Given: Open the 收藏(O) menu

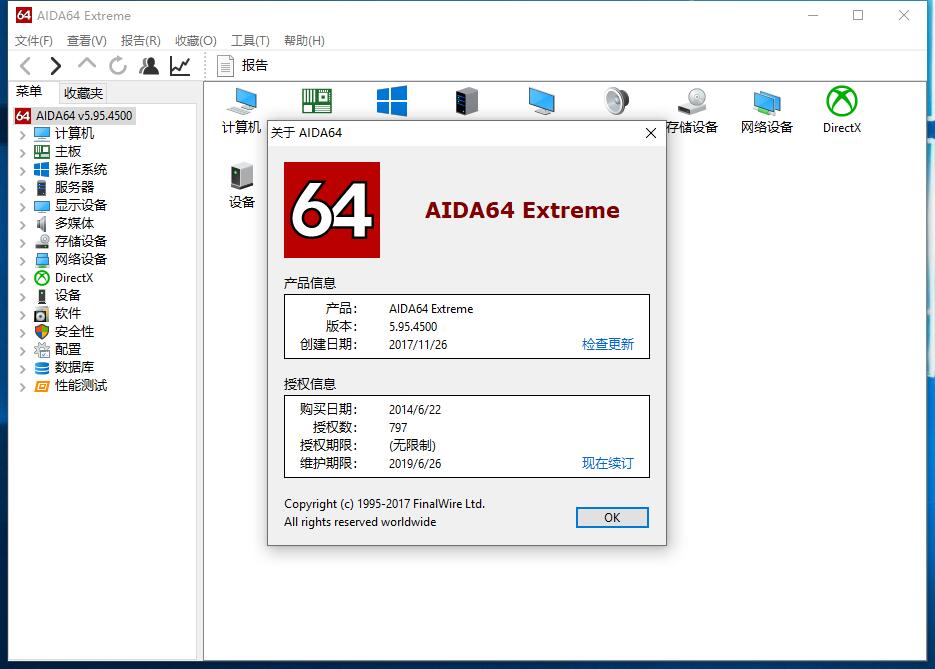Looking at the screenshot, I should click(196, 41).
